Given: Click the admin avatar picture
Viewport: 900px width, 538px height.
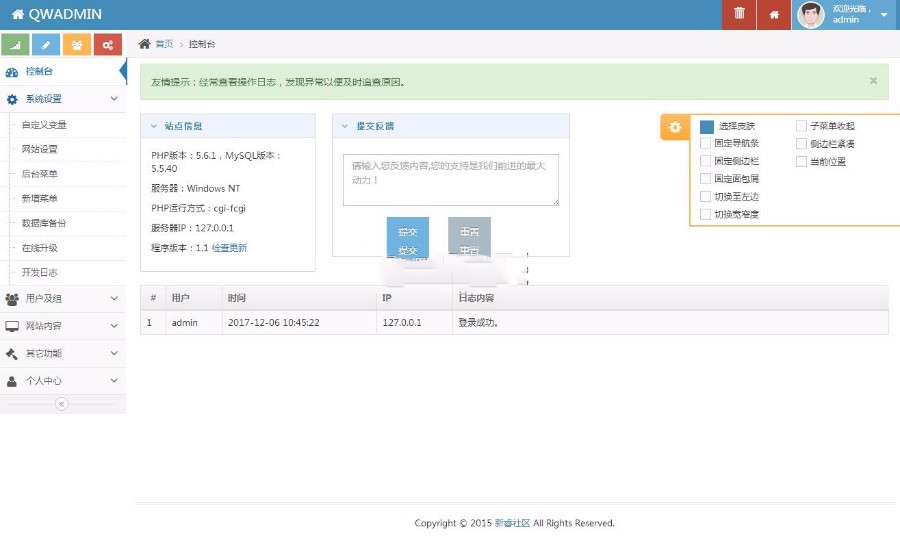Looking at the screenshot, I should click(810, 15).
